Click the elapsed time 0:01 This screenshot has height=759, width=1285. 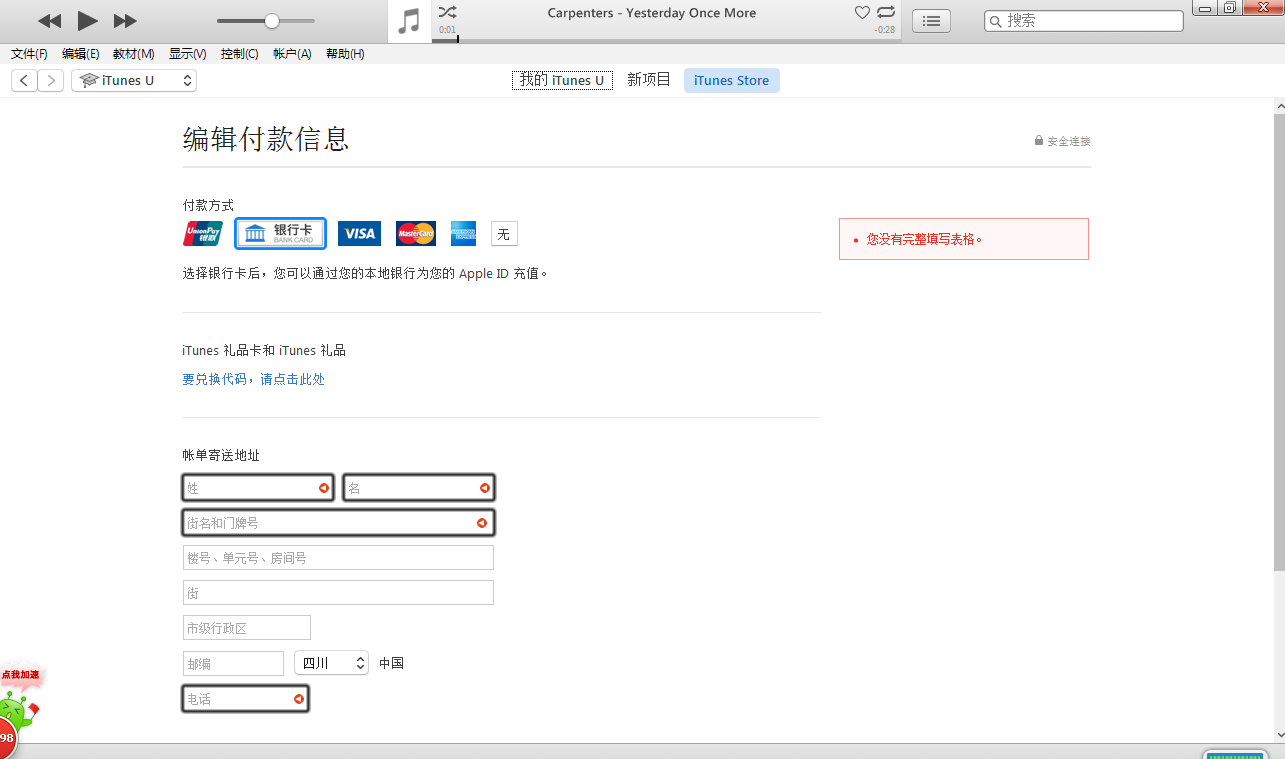tap(447, 30)
